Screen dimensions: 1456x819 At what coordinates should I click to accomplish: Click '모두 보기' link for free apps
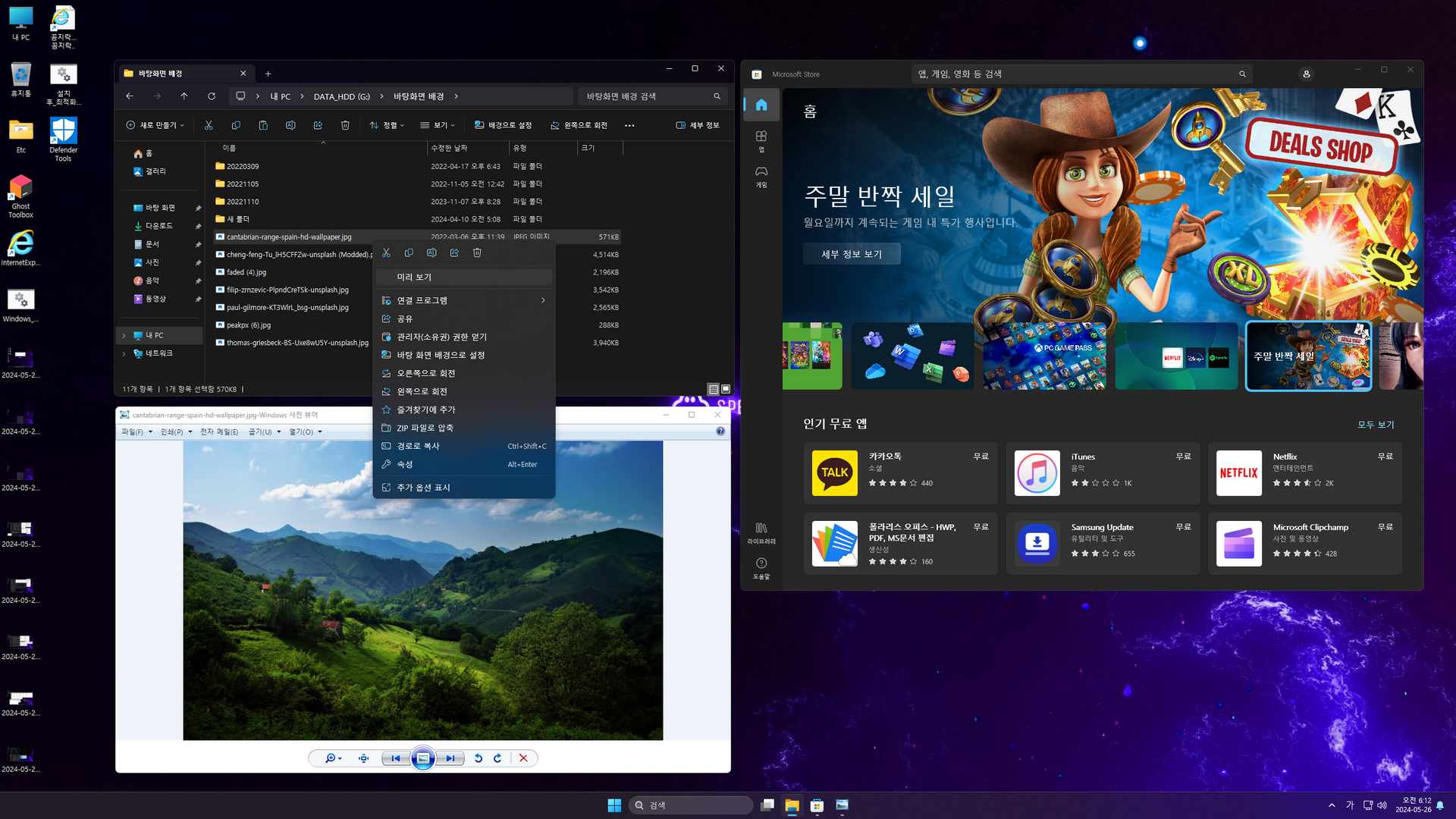pos(1375,425)
